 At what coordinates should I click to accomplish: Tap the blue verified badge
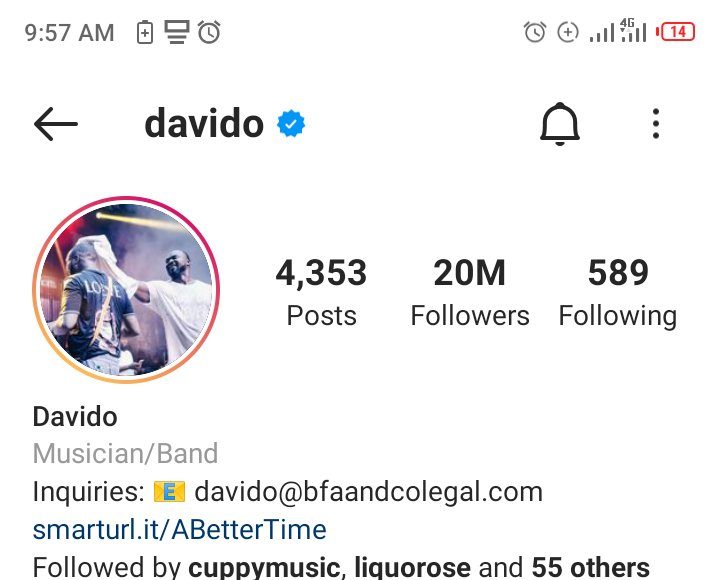291,124
